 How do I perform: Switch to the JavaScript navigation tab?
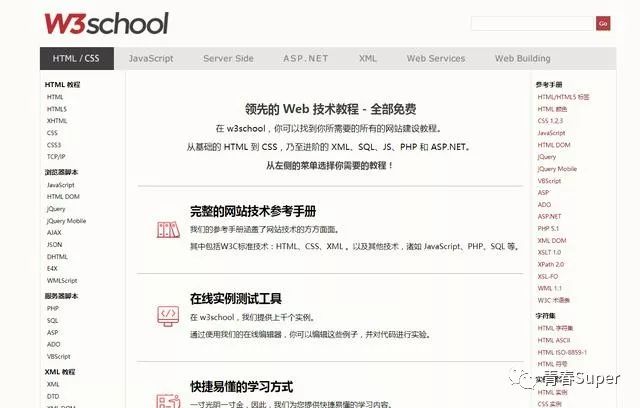click(151, 58)
